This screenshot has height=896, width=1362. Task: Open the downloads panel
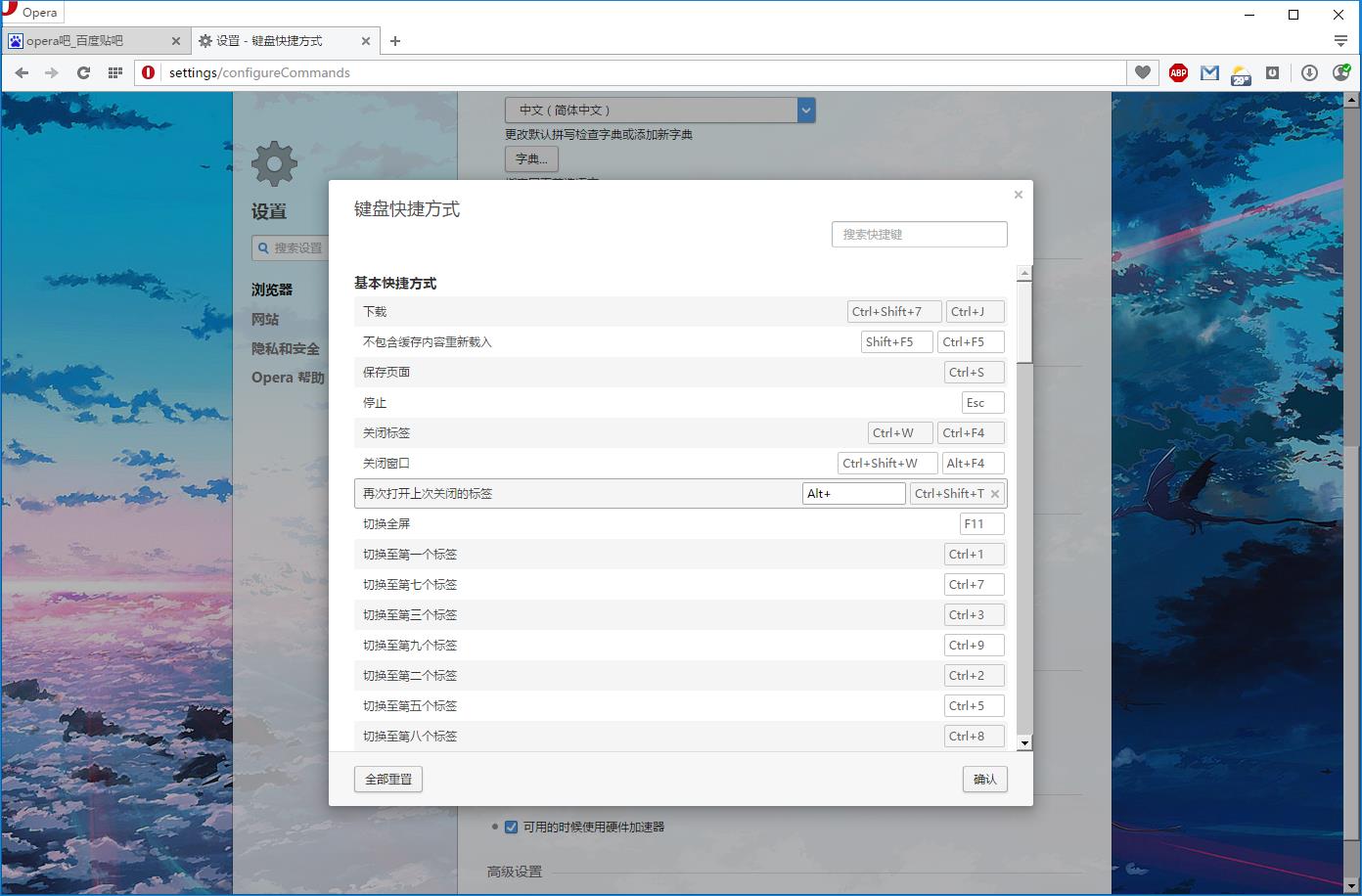coord(1309,72)
